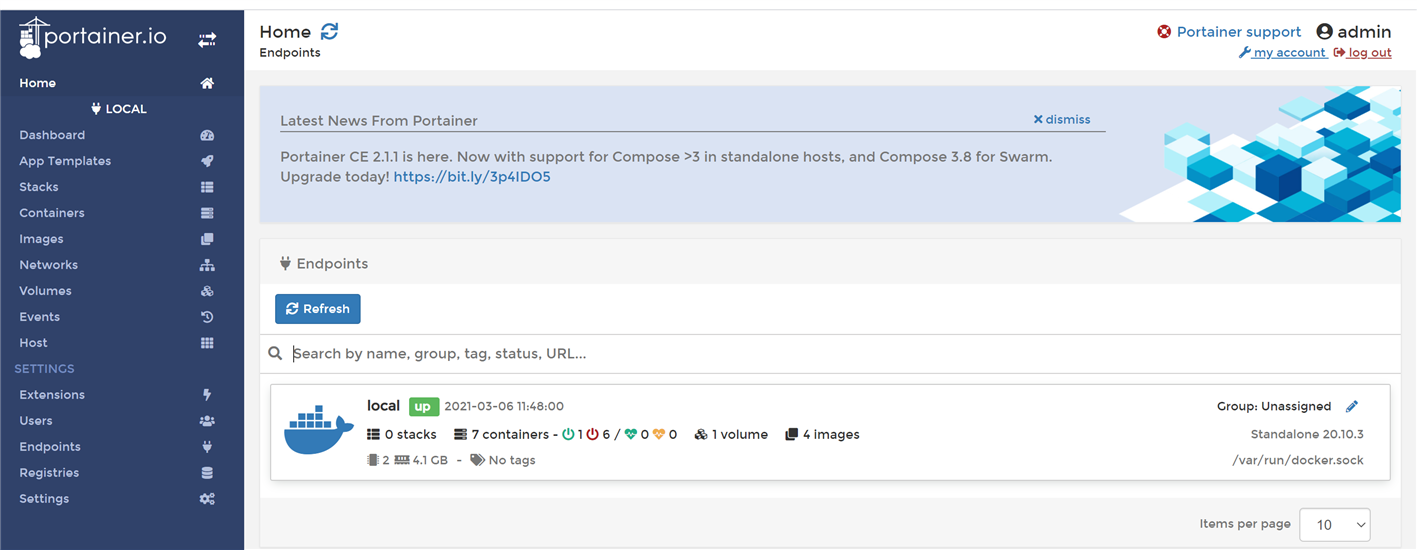Open the Users menu item
This screenshot has width=1417, height=550.
[x=36, y=421]
